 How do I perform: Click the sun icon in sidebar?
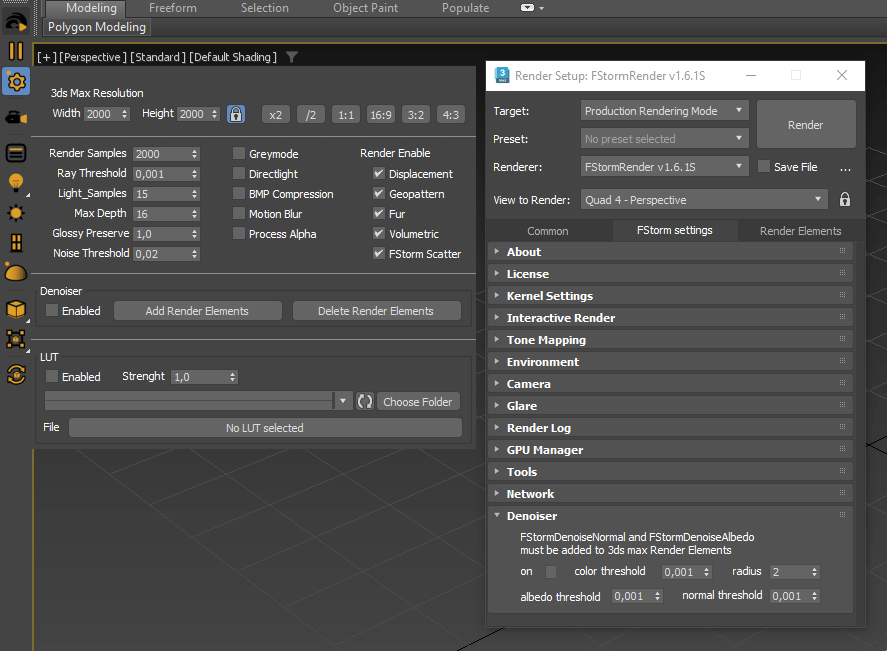16,213
